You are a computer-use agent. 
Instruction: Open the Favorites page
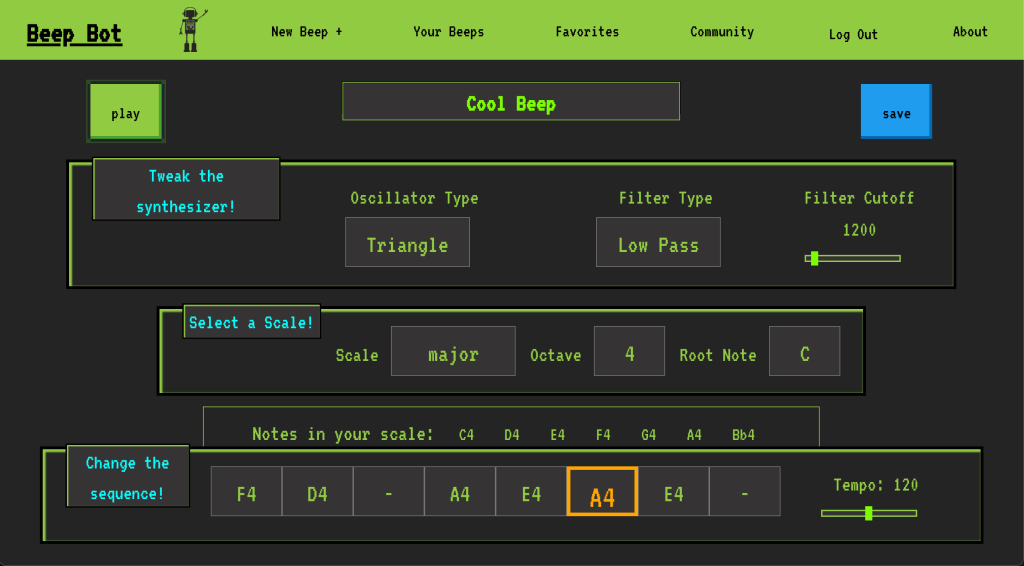pos(587,32)
